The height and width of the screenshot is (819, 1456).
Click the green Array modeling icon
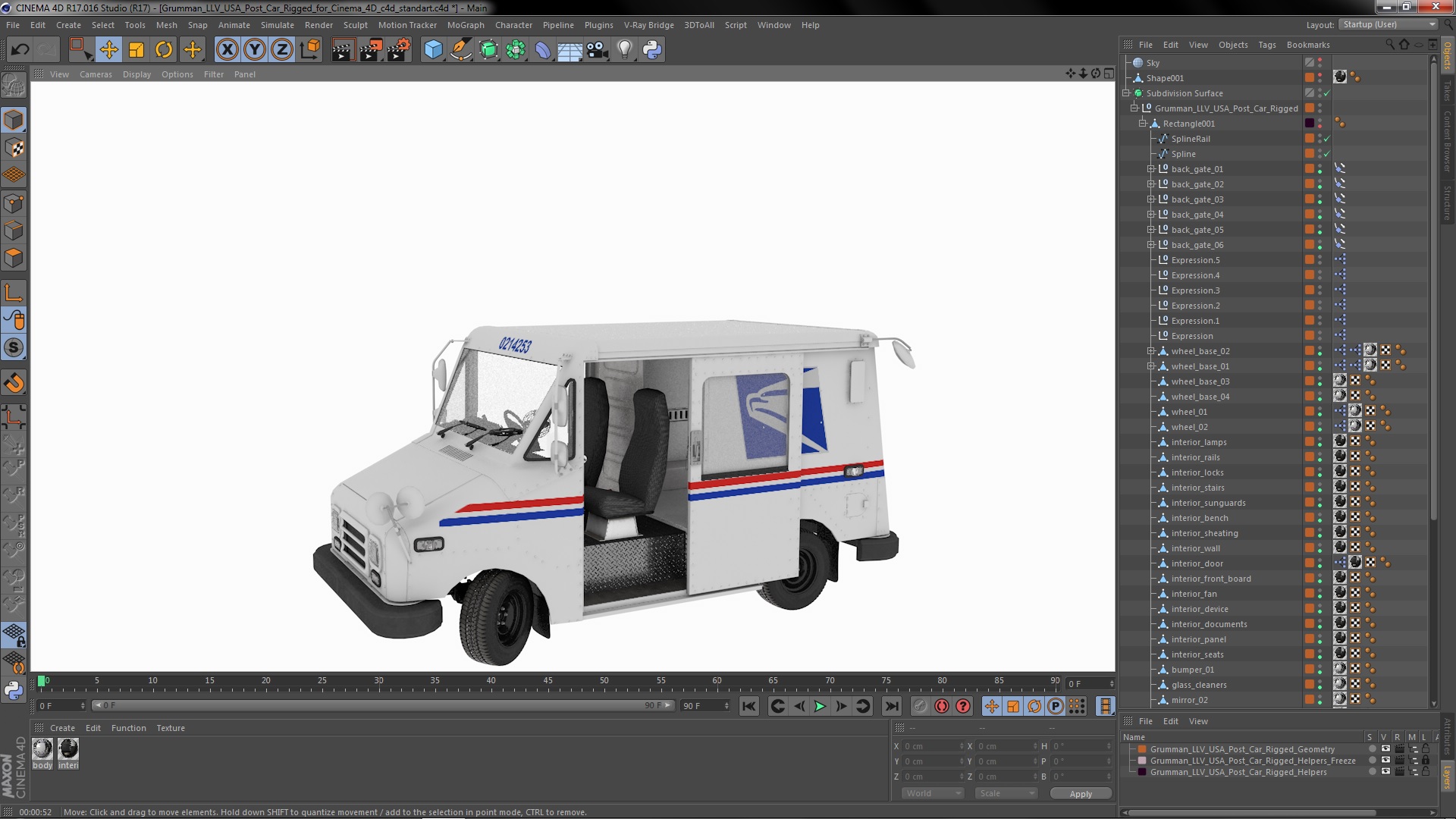(516, 50)
